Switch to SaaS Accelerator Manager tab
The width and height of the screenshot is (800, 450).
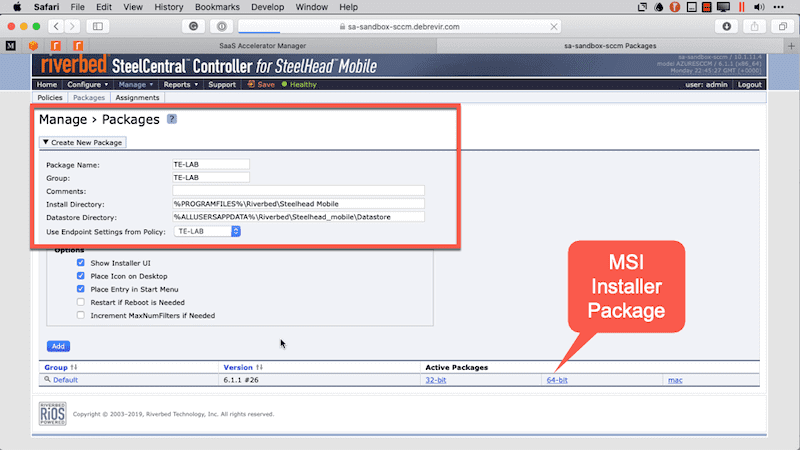click(x=263, y=46)
